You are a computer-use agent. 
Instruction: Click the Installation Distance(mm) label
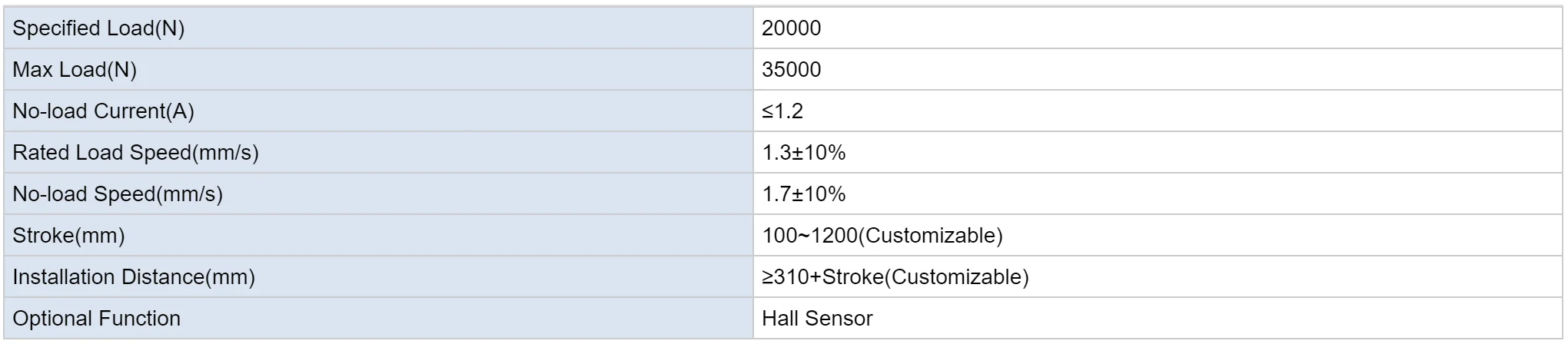134,277
